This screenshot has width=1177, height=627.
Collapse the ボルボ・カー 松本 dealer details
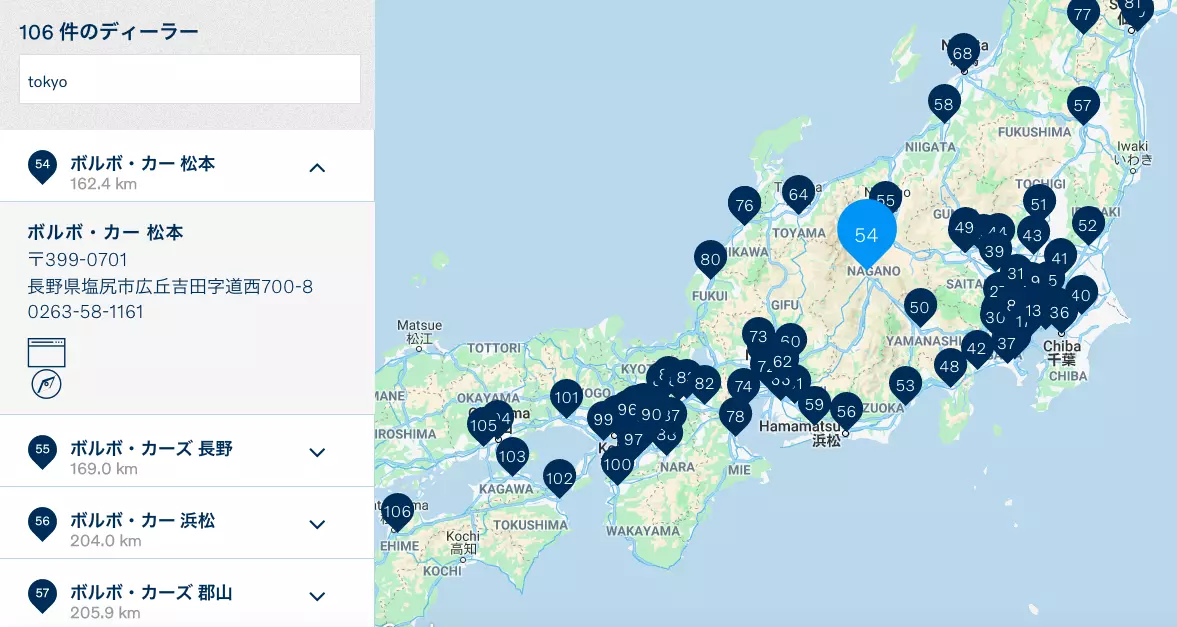[x=318, y=167]
